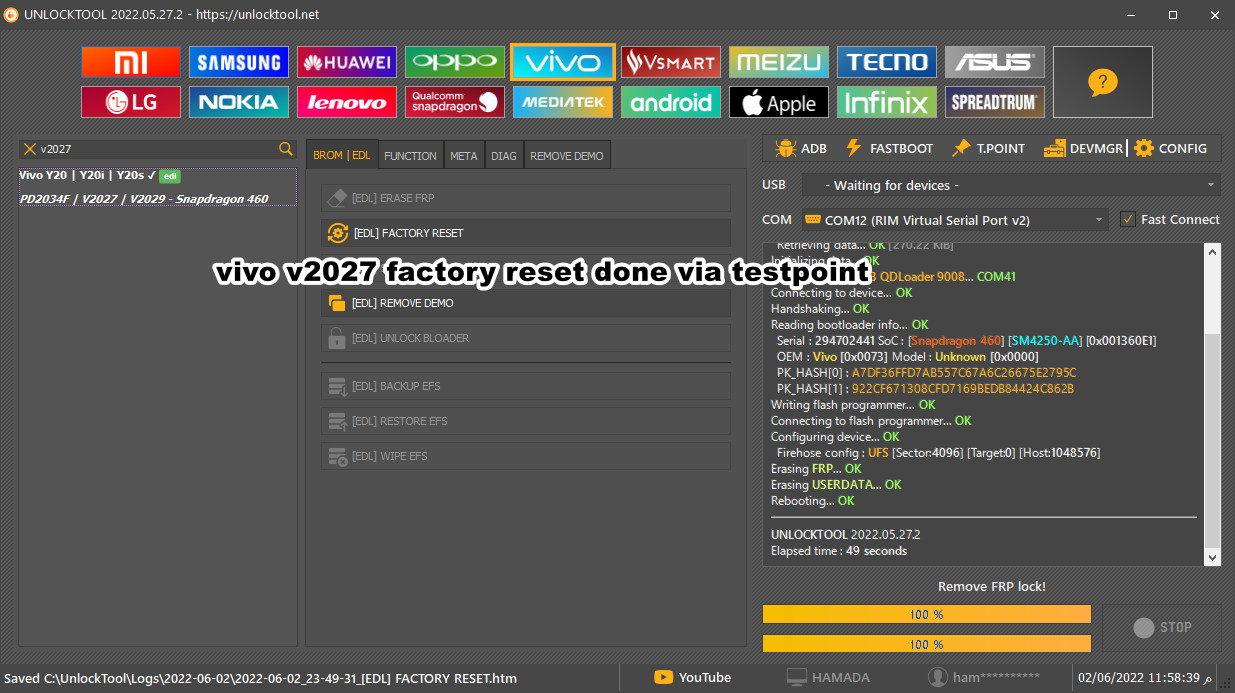Switch to the BROM | EDL tab
This screenshot has height=693, width=1235.
point(342,155)
